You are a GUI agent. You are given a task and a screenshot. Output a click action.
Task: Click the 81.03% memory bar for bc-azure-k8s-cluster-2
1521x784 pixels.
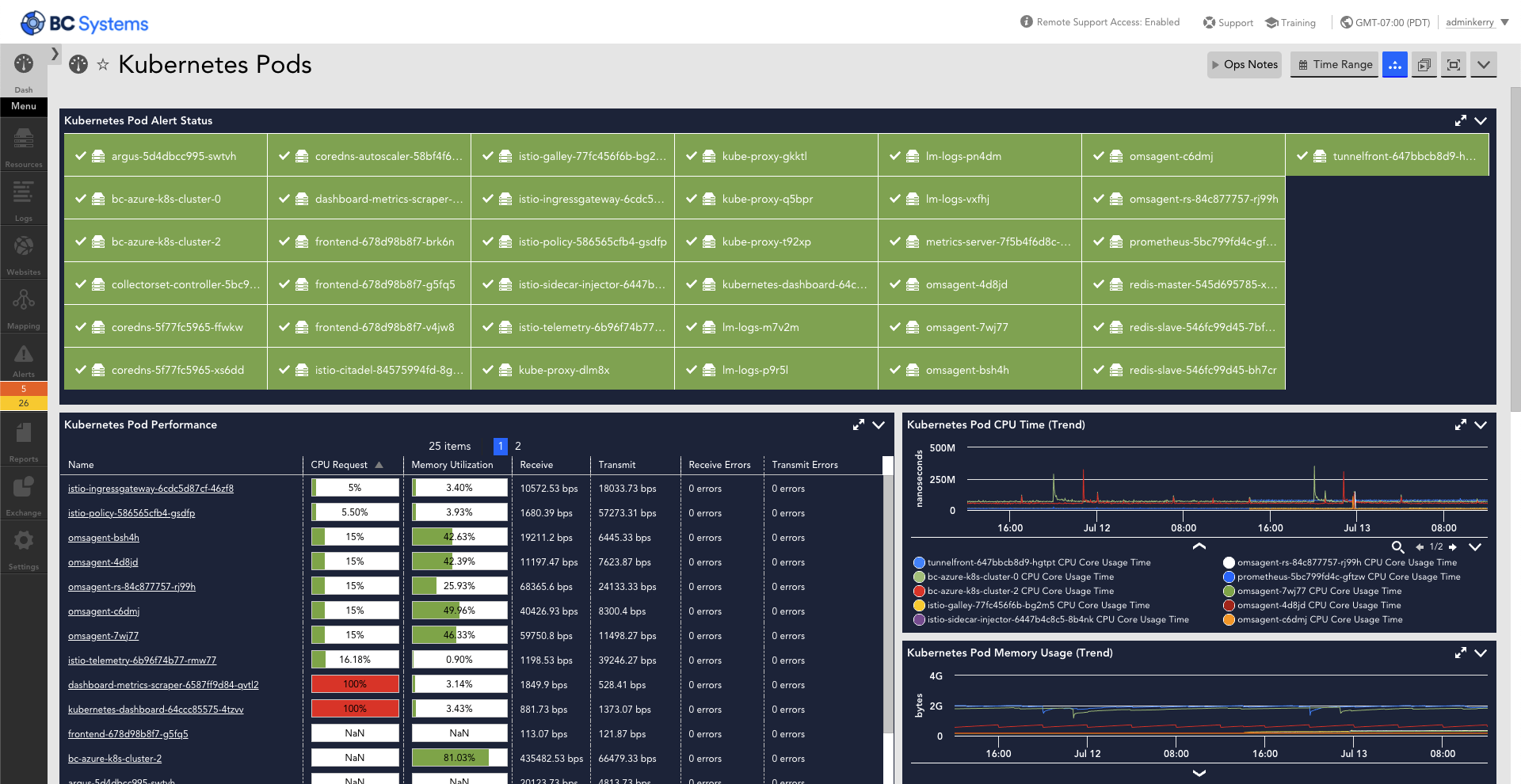pyautogui.click(x=459, y=758)
